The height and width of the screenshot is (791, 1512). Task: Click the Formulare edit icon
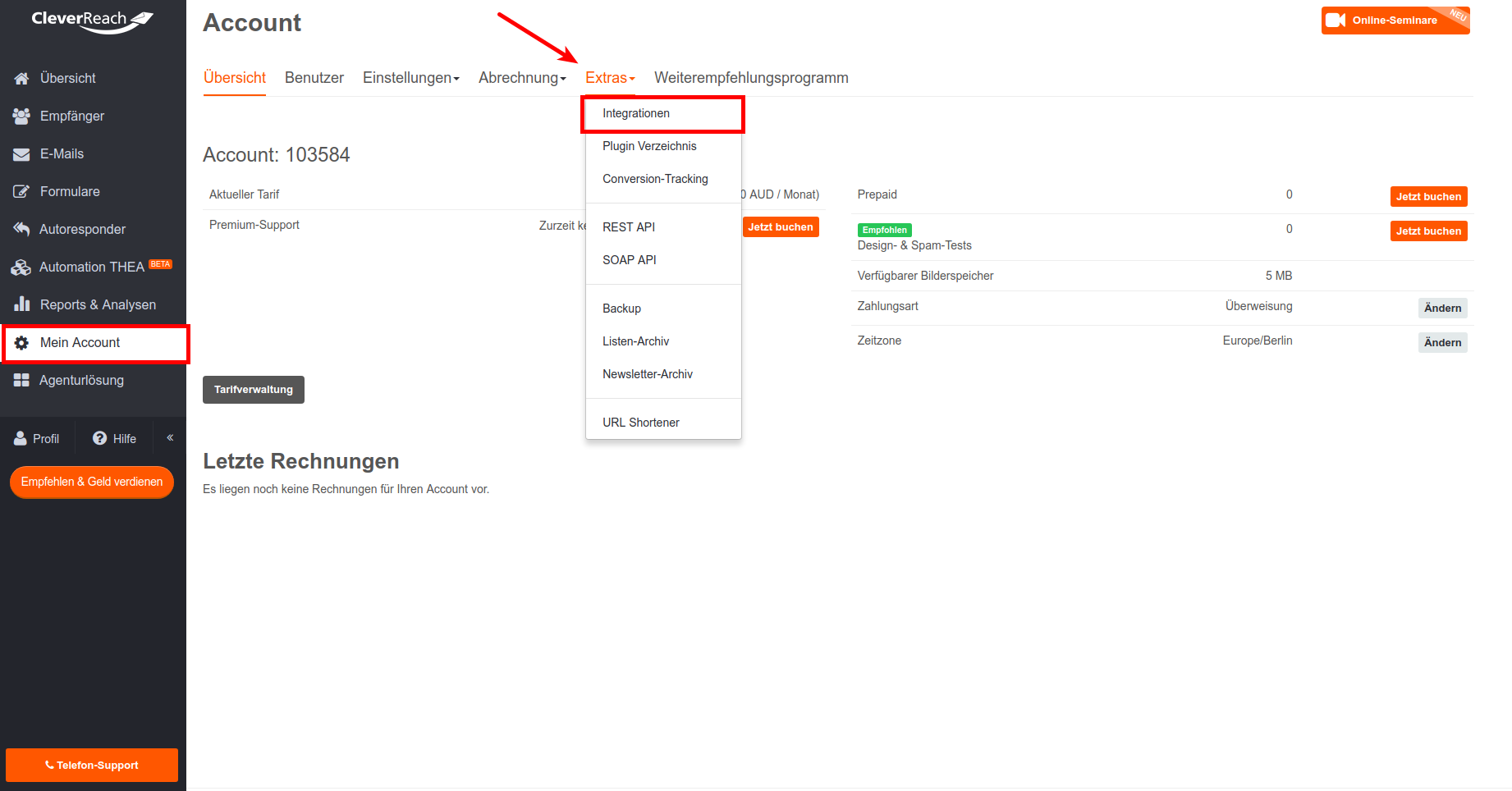point(22,191)
